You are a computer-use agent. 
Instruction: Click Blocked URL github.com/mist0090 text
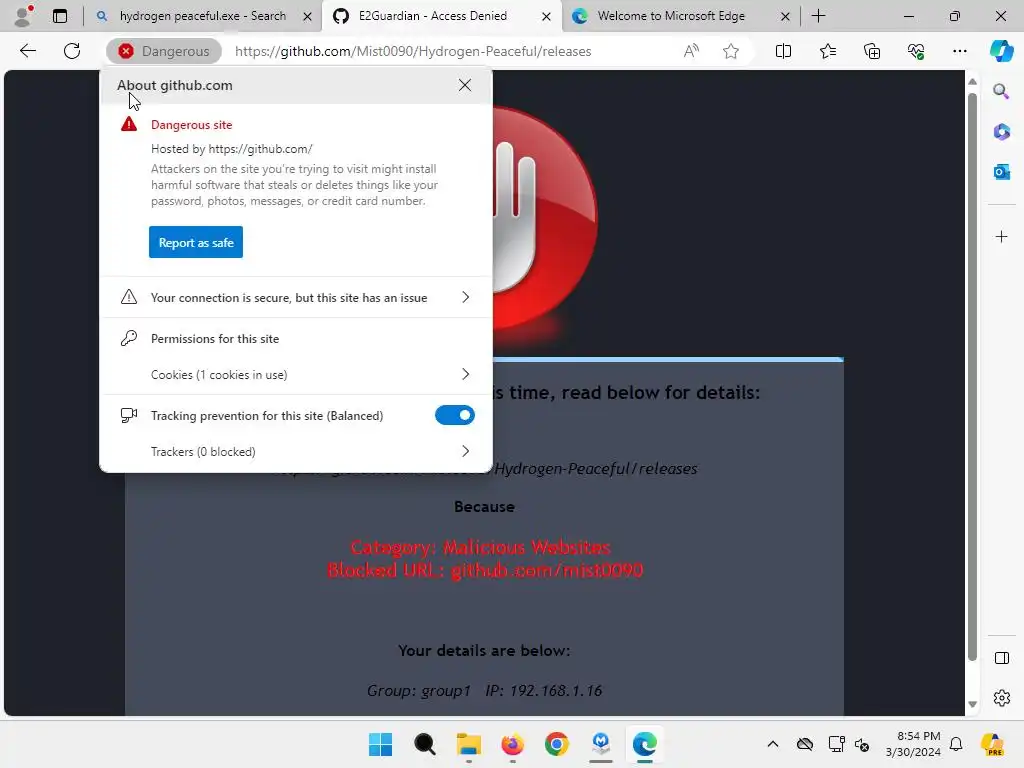485,570
